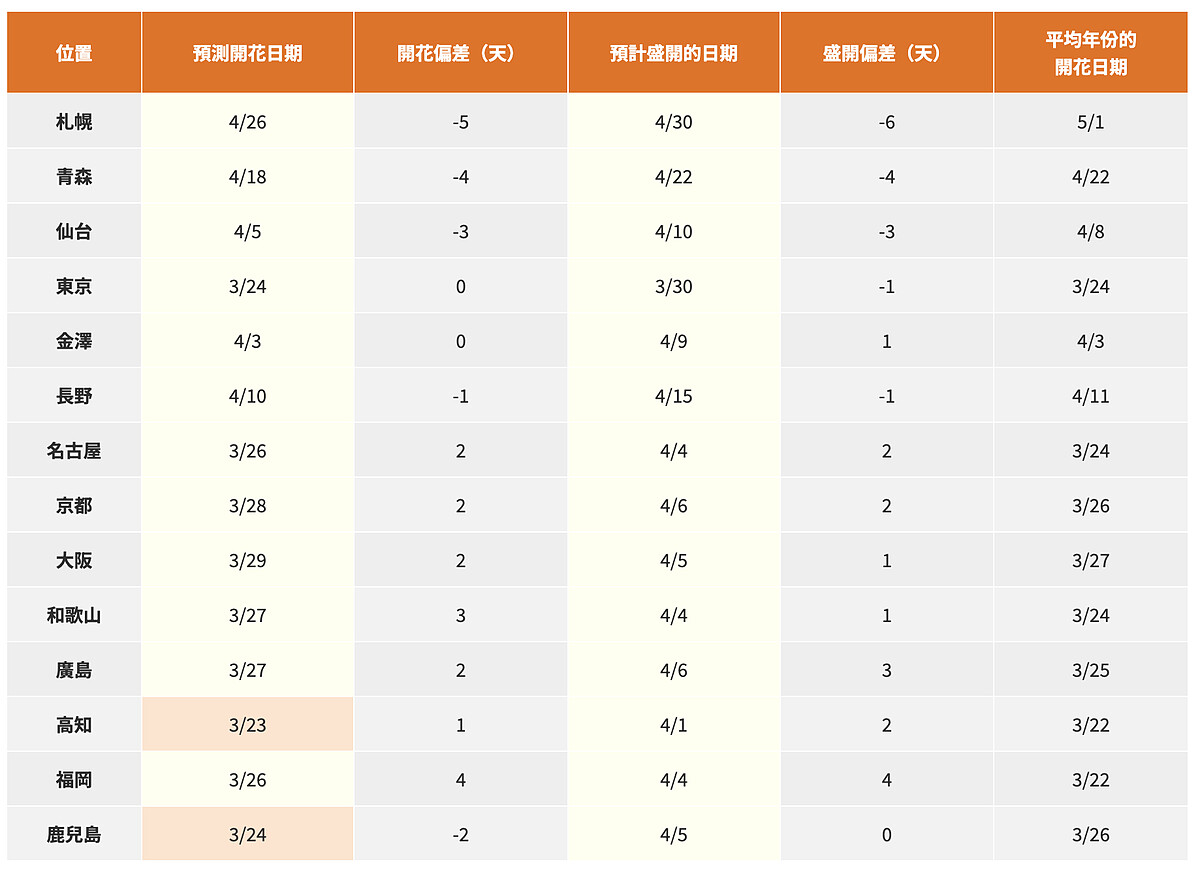The width and height of the screenshot is (1200, 872).
Task: Select the 預計盛開的日期 column header
Action: [673, 53]
